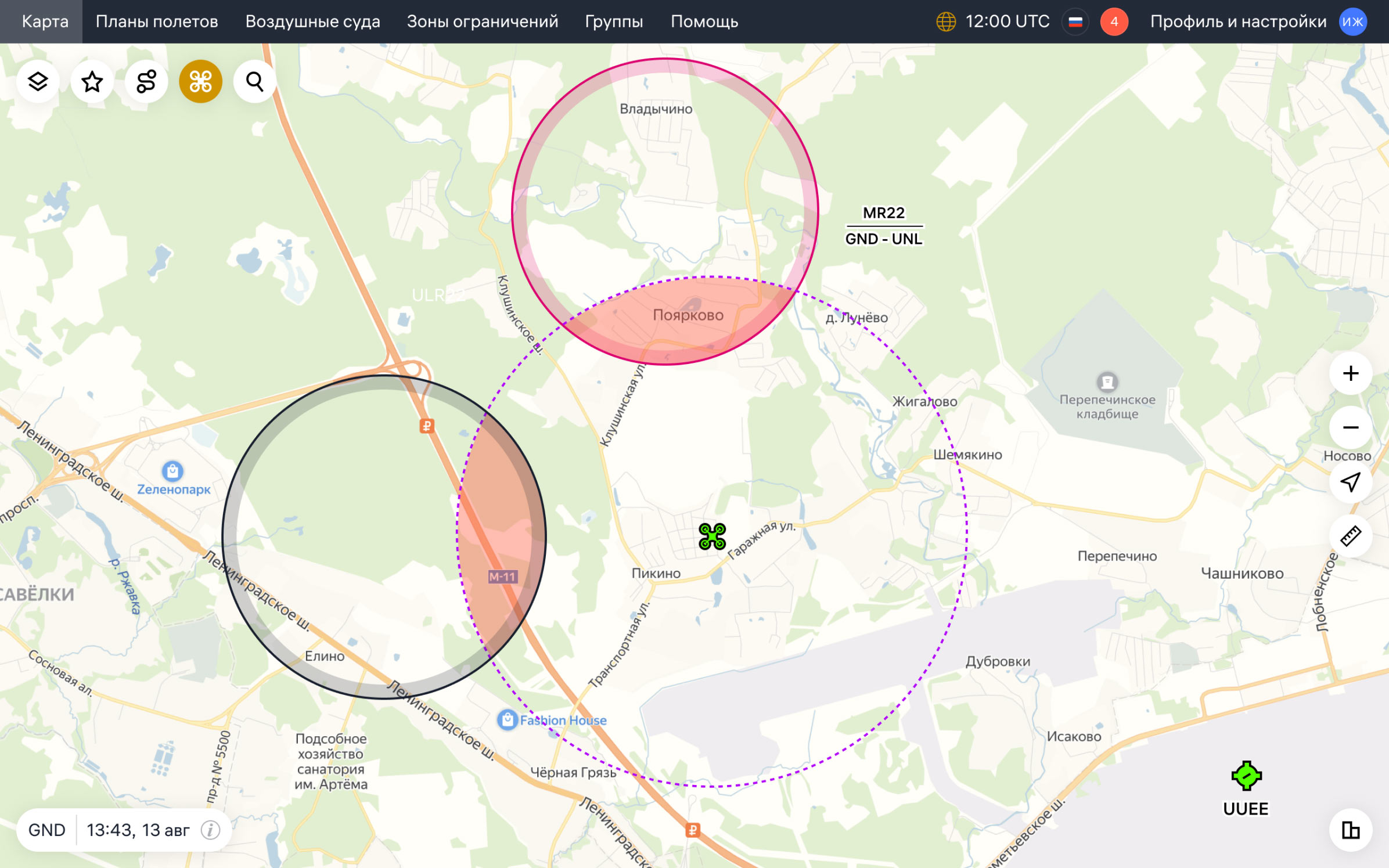Center map on my location

(x=1351, y=482)
